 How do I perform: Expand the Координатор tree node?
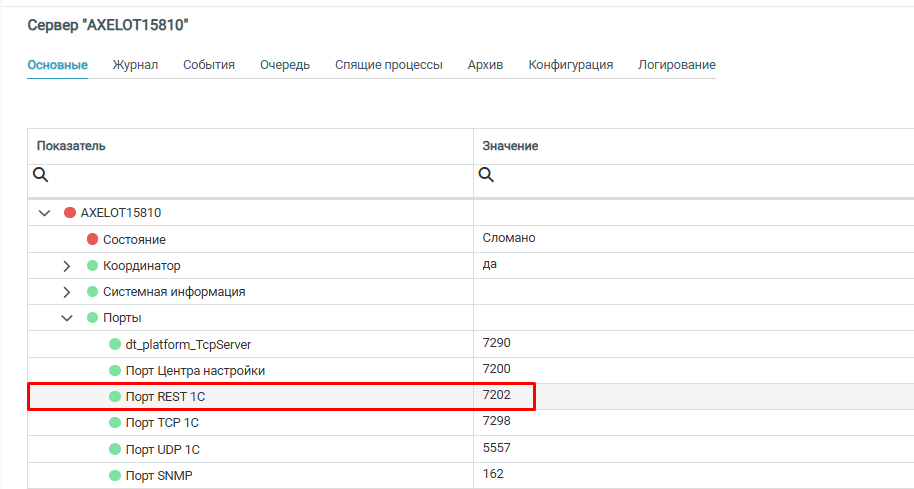tap(67, 266)
